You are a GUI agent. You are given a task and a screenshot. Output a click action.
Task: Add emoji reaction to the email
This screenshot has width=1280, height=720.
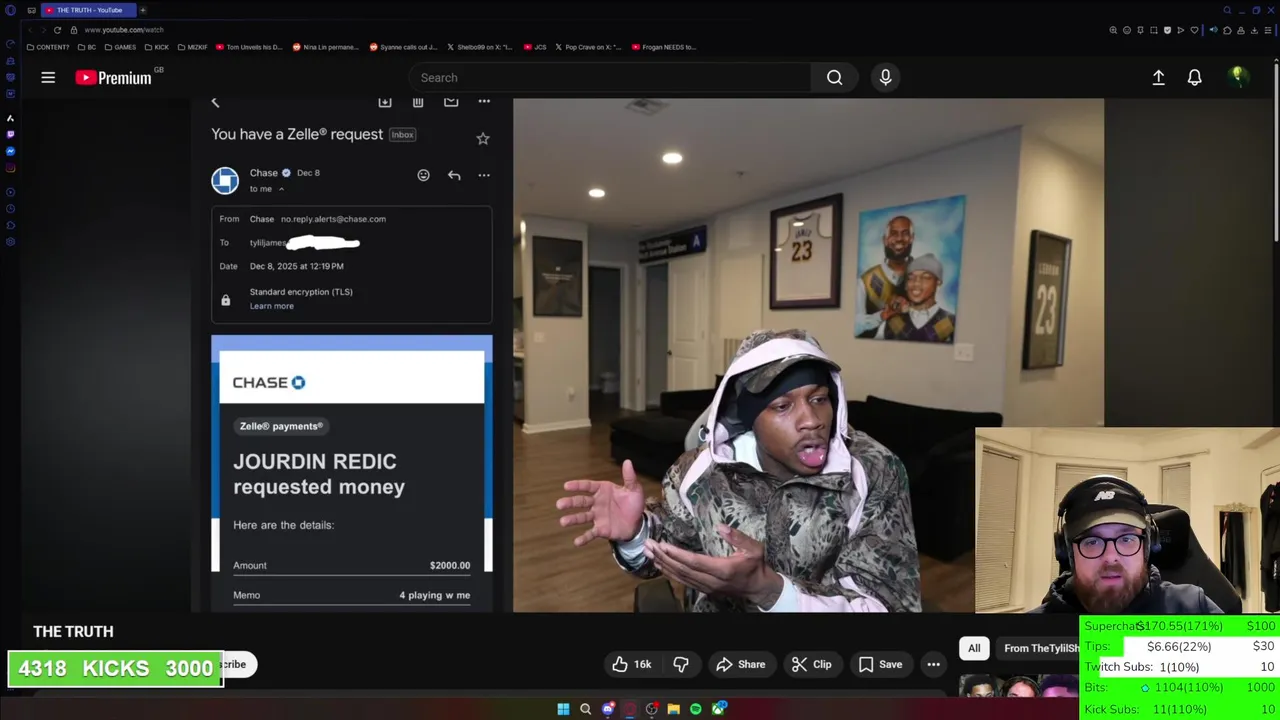coord(423,175)
